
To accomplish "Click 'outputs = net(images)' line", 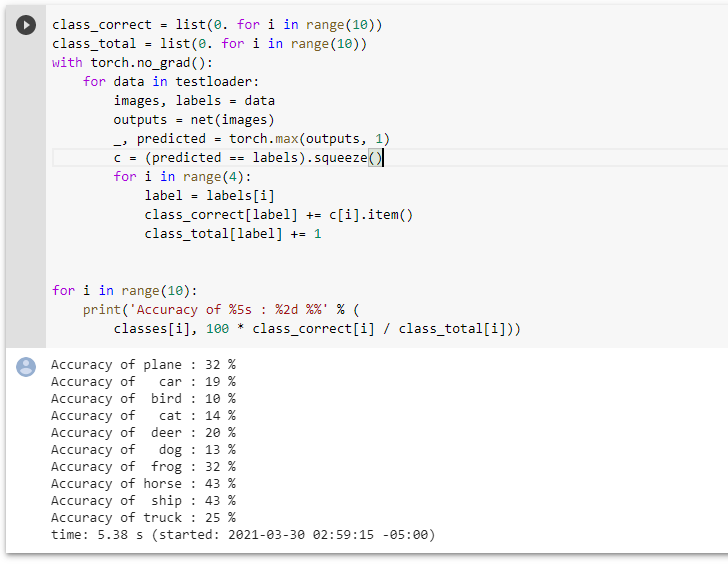I will click(x=194, y=120).
